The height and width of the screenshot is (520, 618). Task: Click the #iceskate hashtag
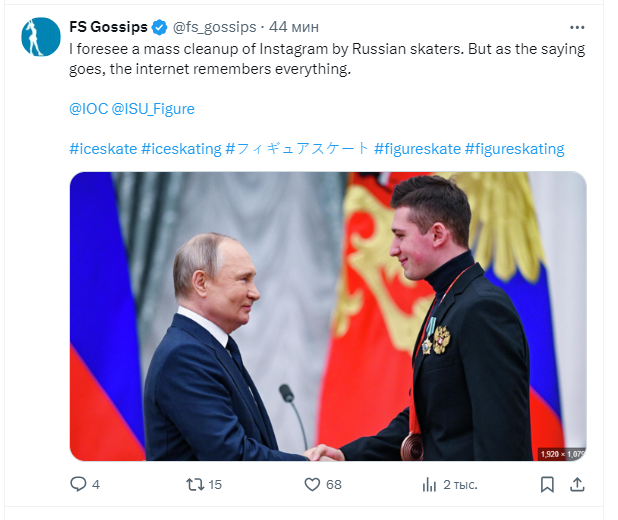click(x=102, y=149)
